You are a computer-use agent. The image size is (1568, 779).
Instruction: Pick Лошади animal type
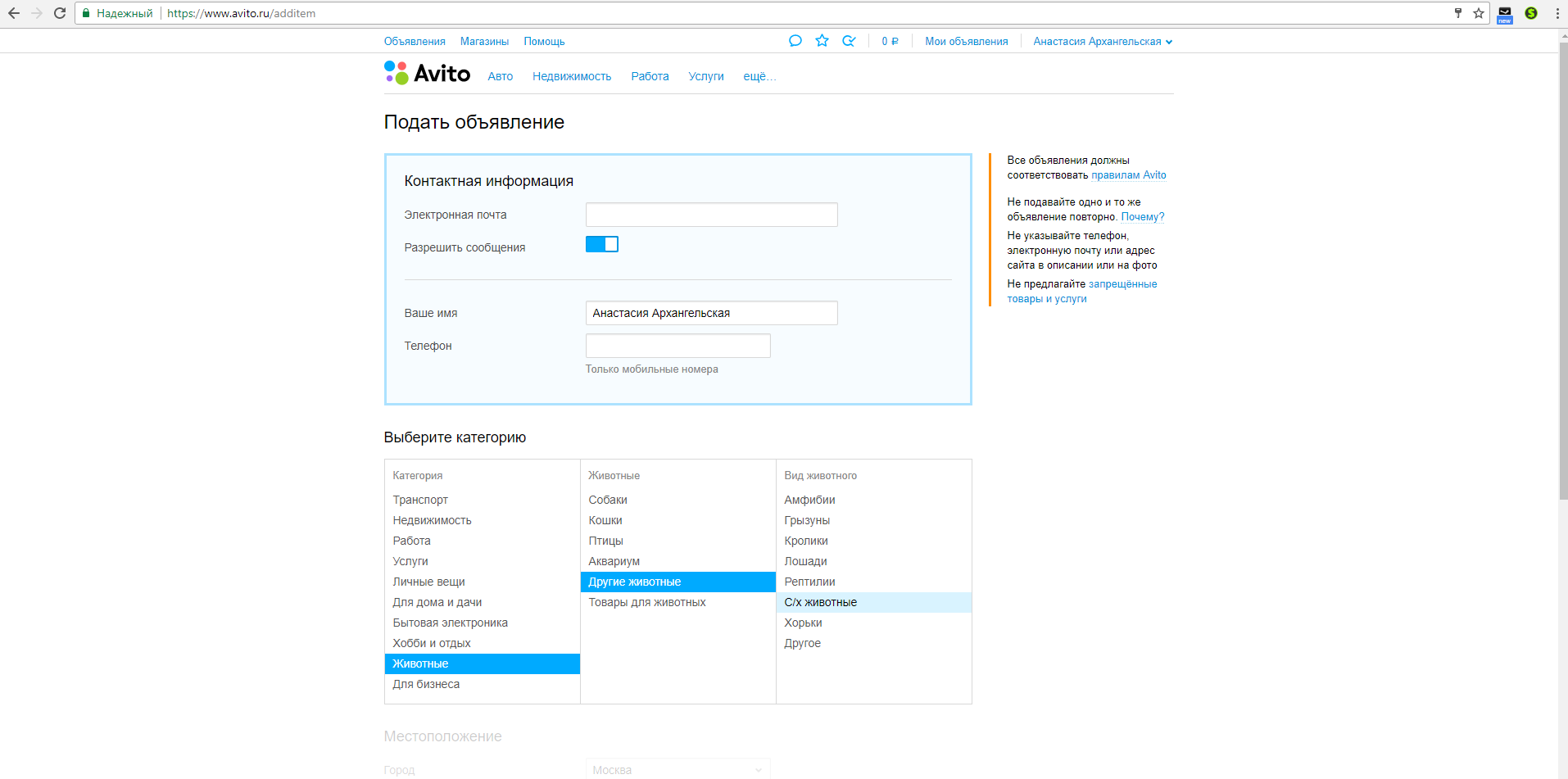click(x=874, y=561)
